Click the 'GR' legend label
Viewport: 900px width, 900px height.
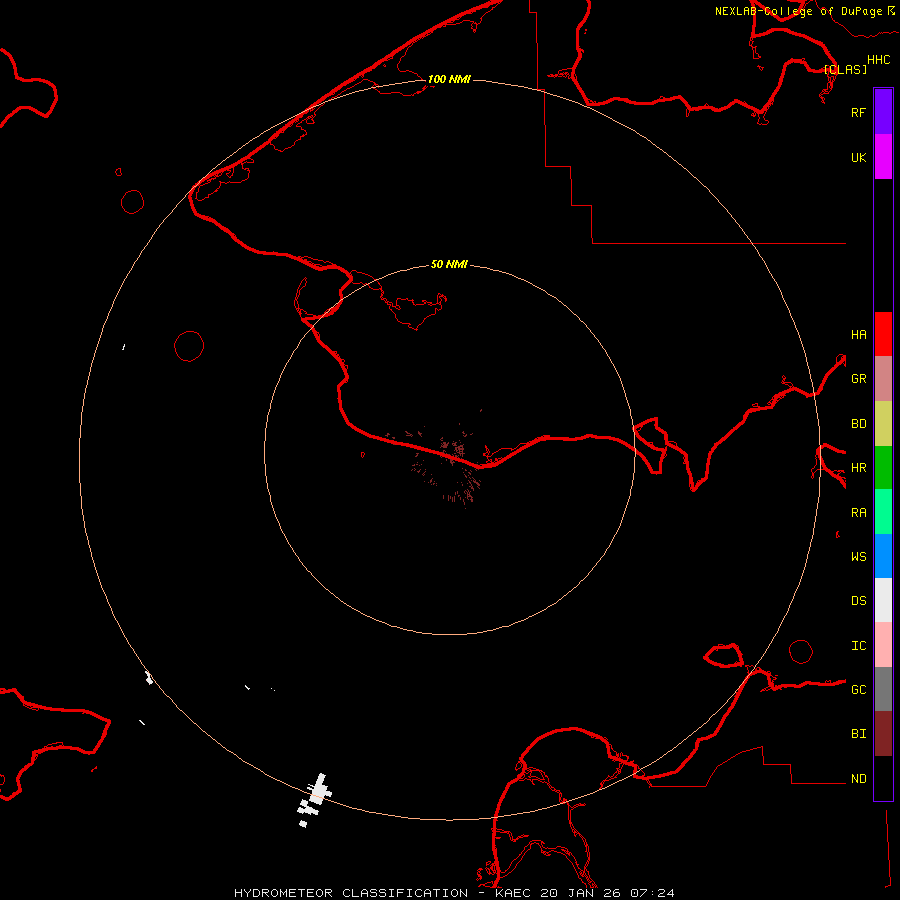click(858, 379)
